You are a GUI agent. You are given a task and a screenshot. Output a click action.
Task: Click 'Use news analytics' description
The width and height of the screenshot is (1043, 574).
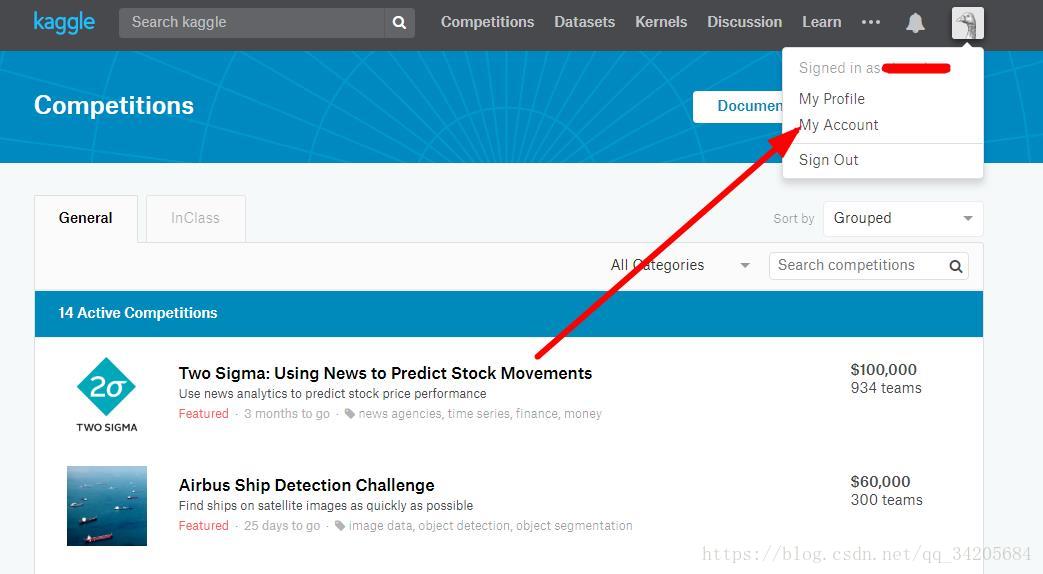point(333,394)
